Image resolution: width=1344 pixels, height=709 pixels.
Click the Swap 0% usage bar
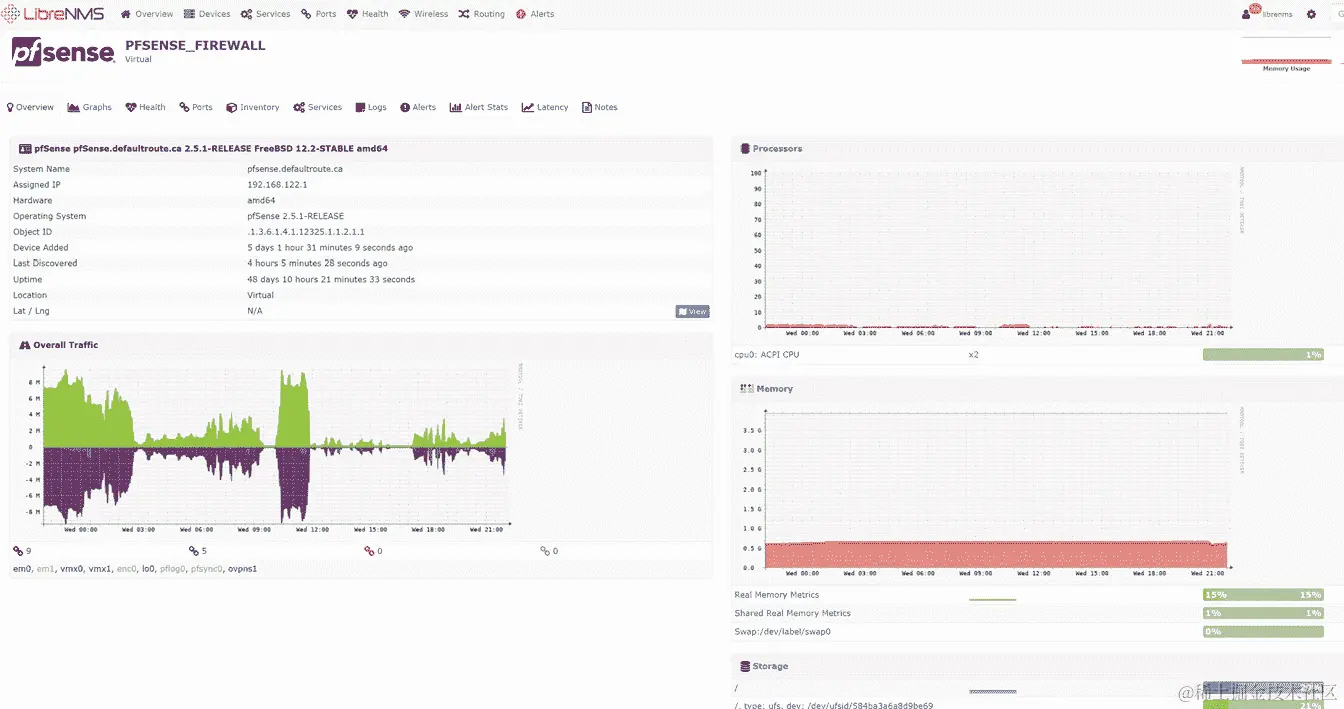pyautogui.click(x=1263, y=632)
